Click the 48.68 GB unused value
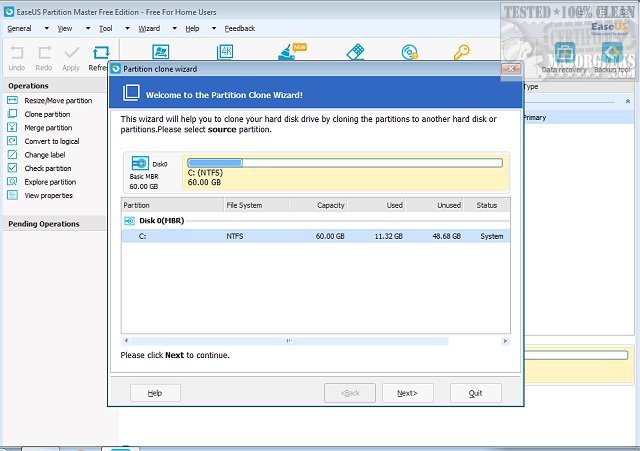Screen dimensions: 640x451 coord(447,236)
